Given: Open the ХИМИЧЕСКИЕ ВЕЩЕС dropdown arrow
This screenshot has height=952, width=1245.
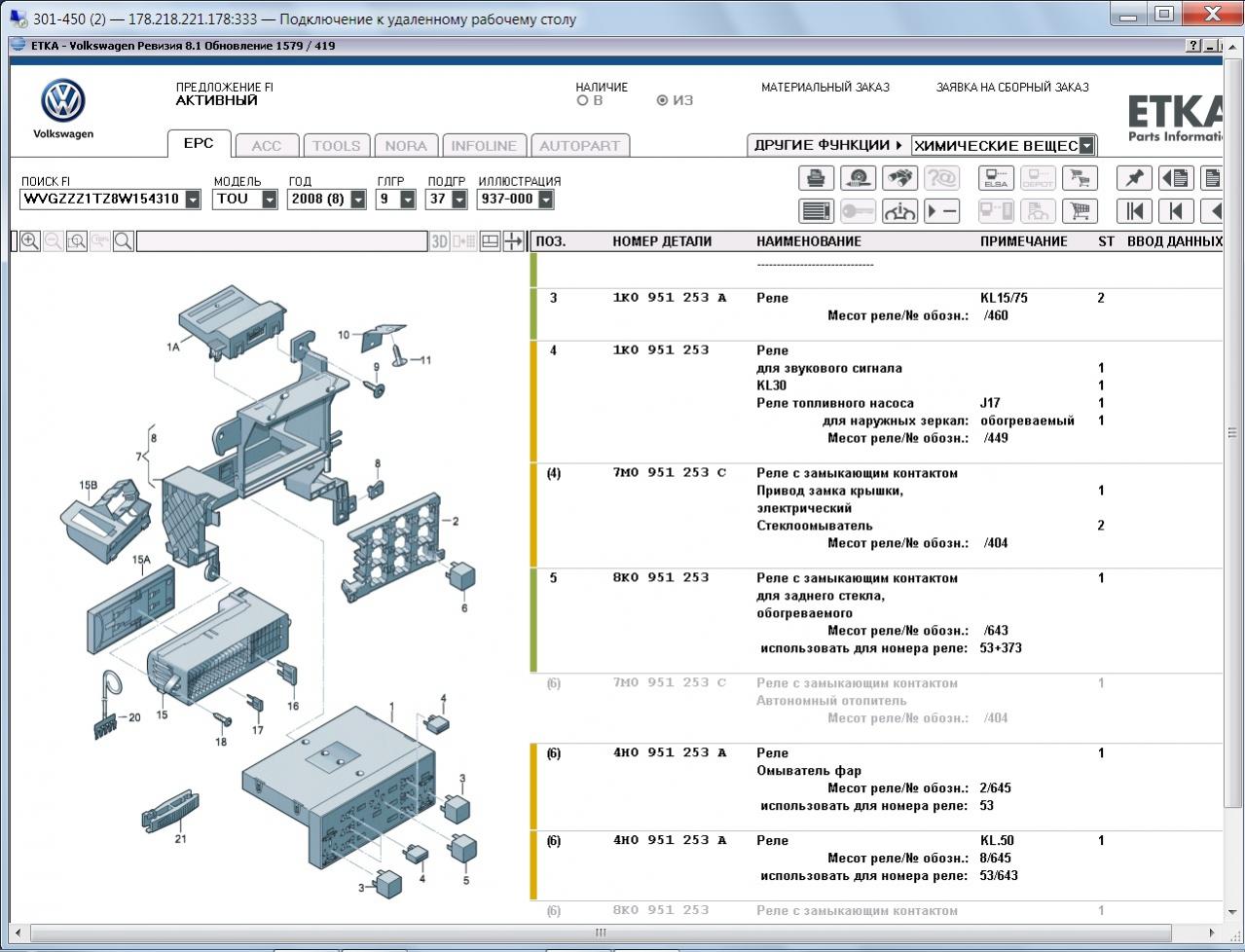Looking at the screenshot, I should [x=1087, y=146].
